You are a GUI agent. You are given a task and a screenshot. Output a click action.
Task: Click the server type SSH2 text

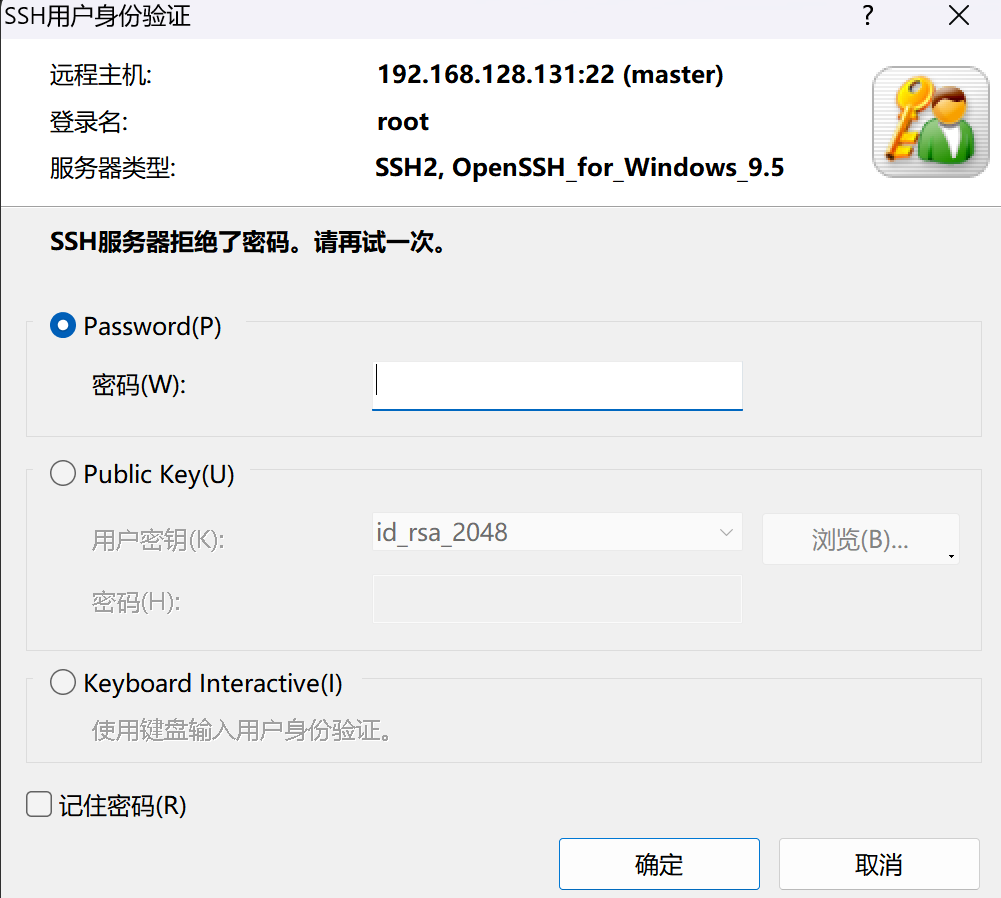(580, 167)
